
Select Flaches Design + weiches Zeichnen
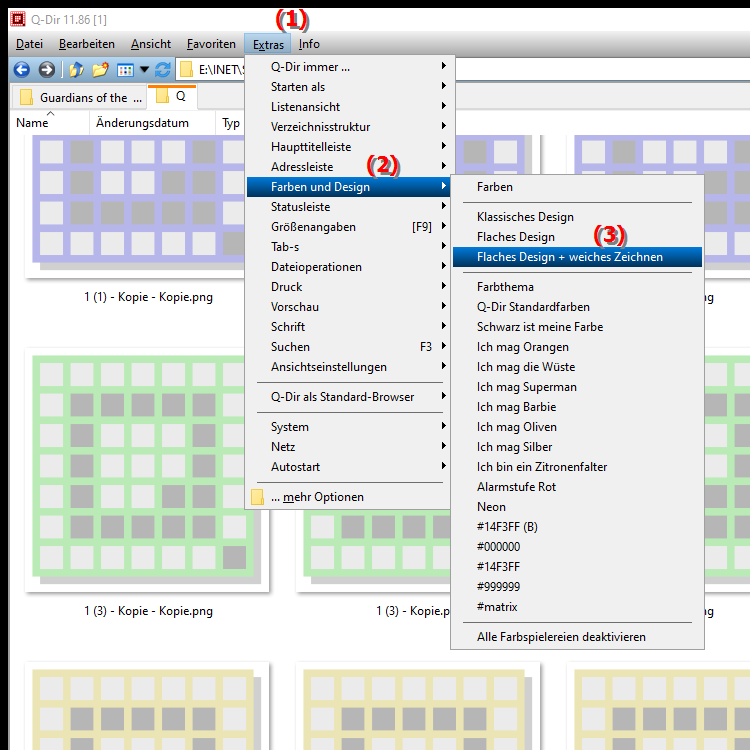pos(577,257)
